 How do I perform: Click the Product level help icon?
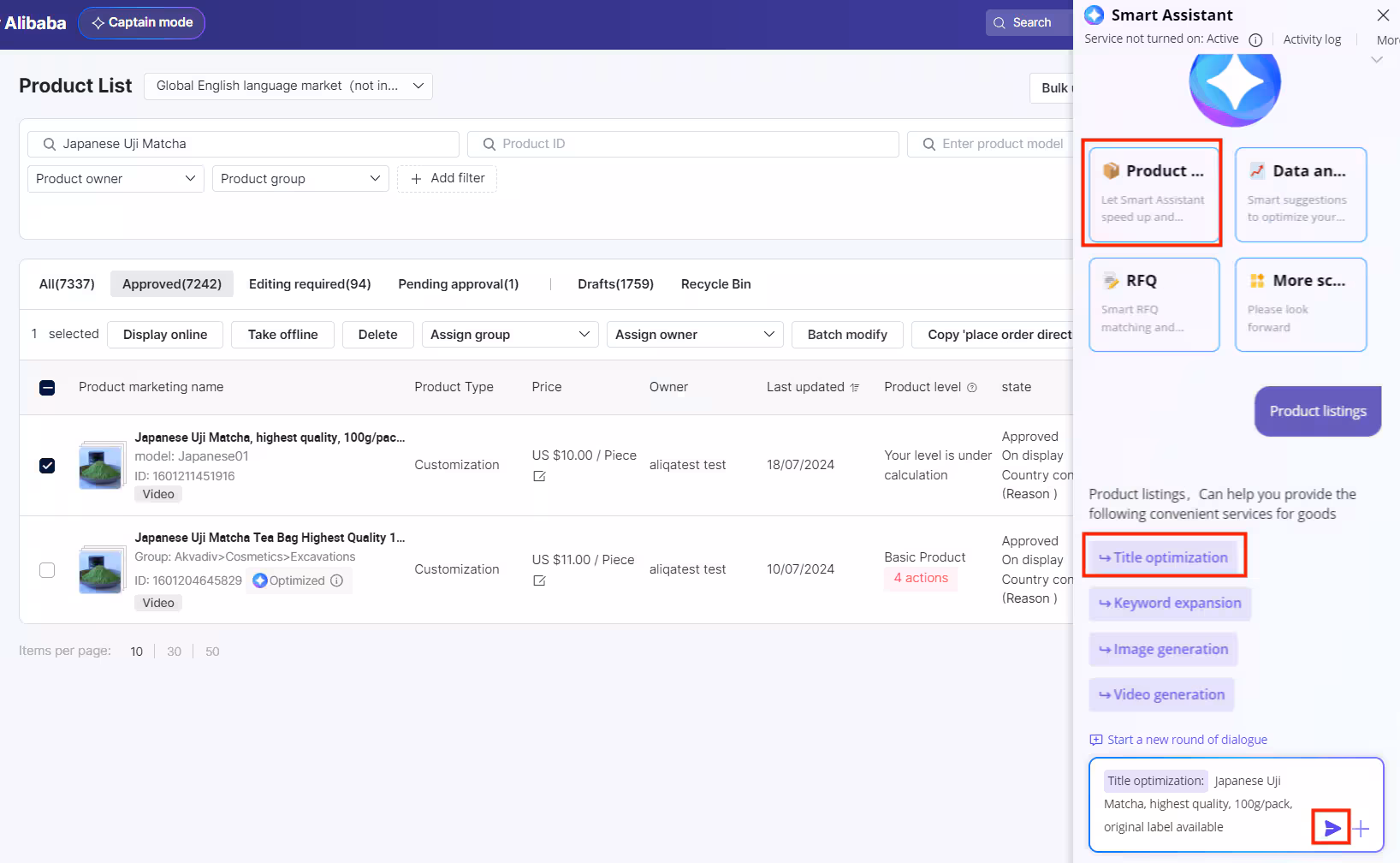pyautogui.click(x=972, y=388)
